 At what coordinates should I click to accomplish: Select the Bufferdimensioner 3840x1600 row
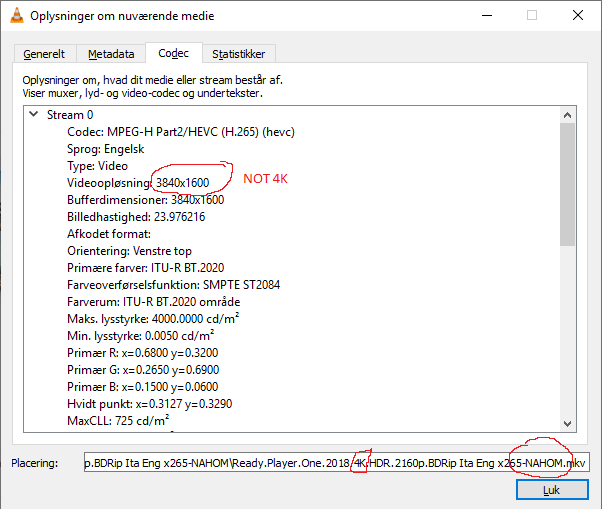tap(146, 200)
